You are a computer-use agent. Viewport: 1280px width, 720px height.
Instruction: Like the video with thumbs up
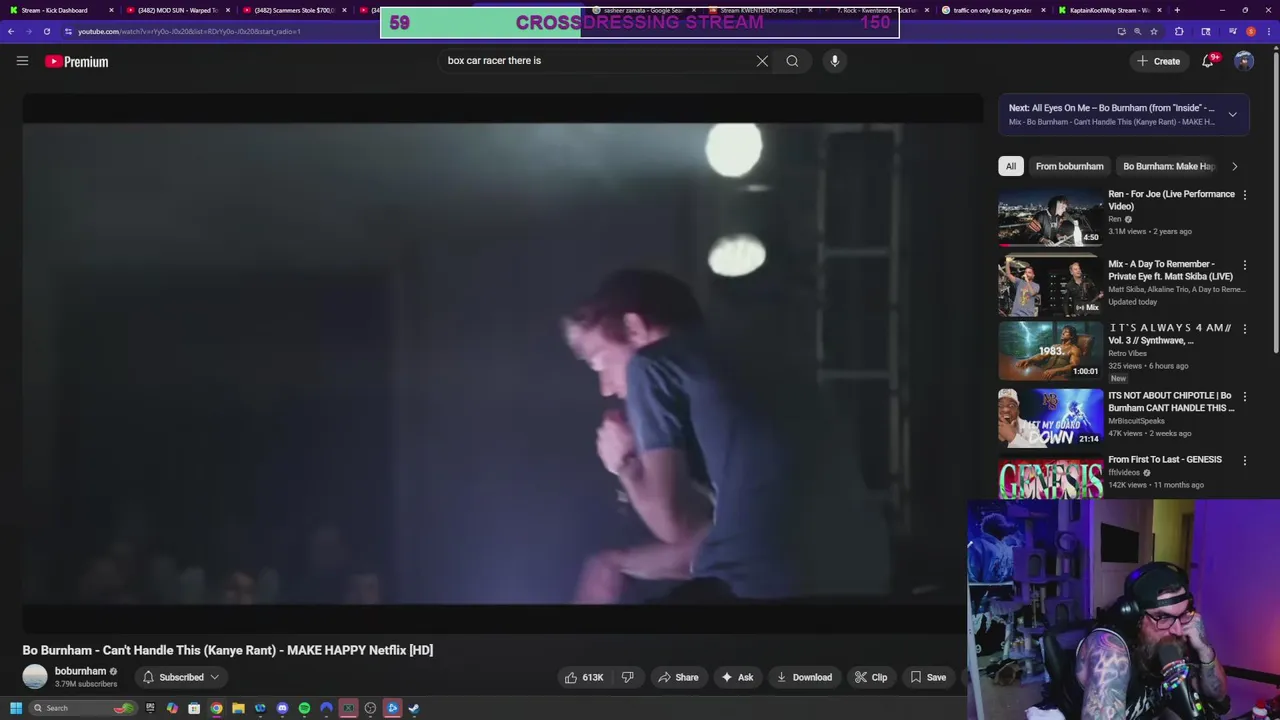pos(584,677)
